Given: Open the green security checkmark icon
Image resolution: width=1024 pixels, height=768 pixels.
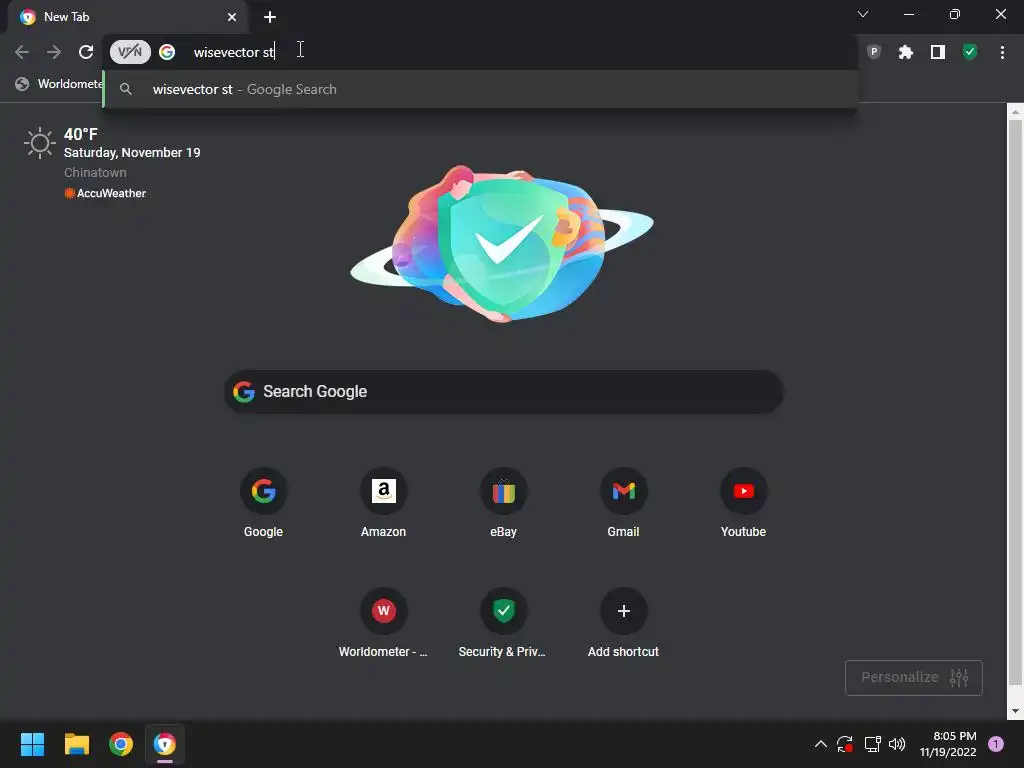Looking at the screenshot, I should pyautogui.click(x=970, y=52).
